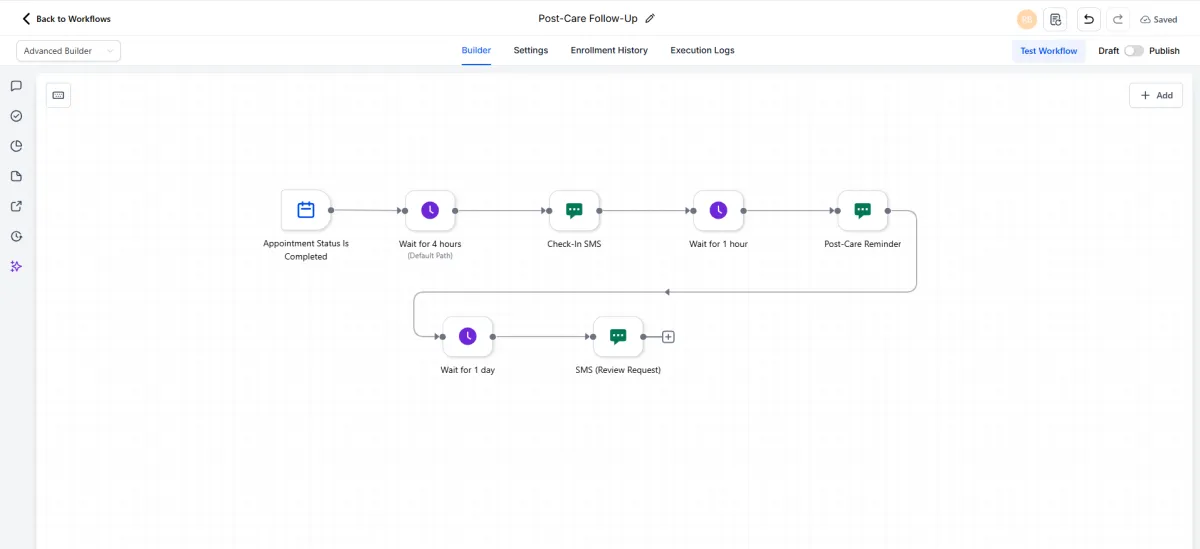This screenshot has width=1200, height=549.
Task: Open the Execution Logs tab
Action: point(702,50)
